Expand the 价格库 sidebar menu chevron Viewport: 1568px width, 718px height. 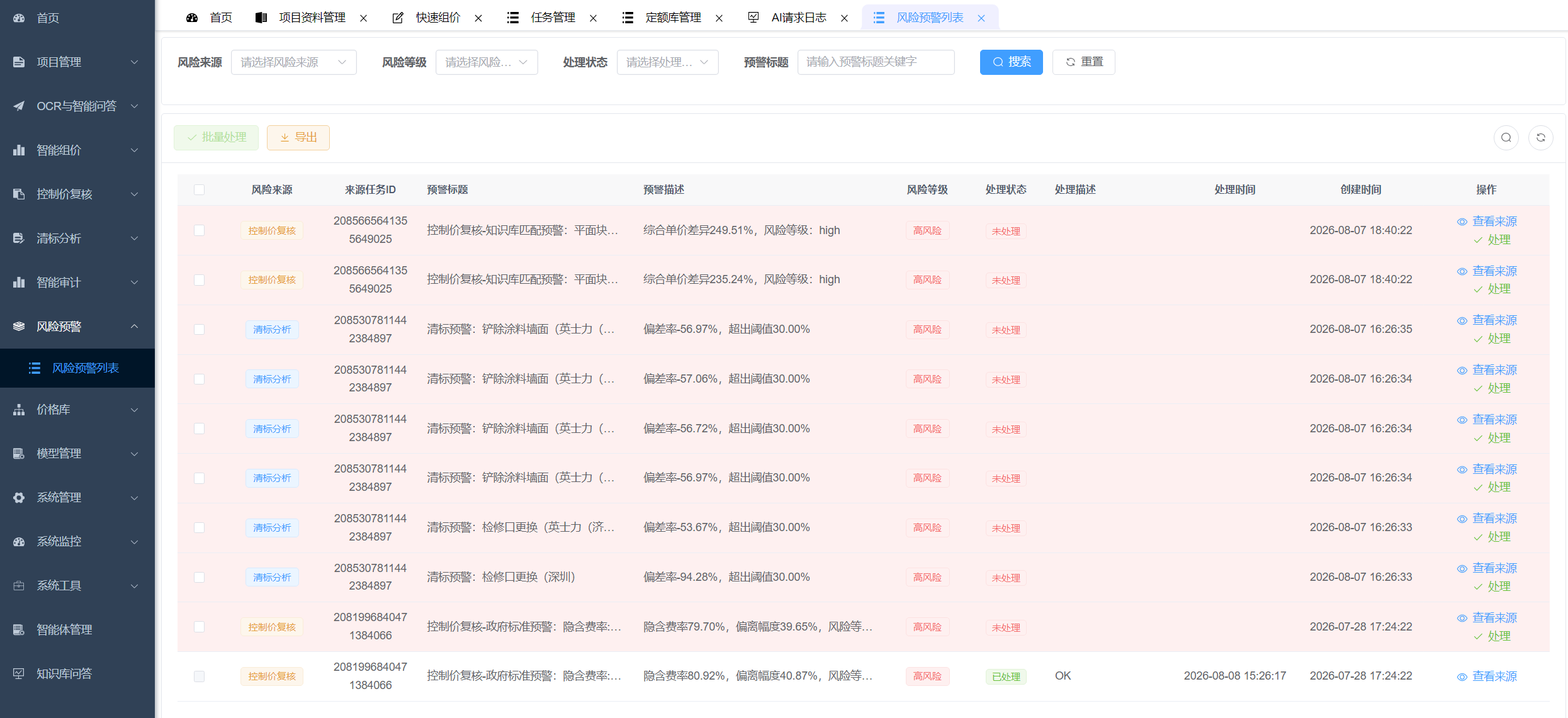pos(134,410)
